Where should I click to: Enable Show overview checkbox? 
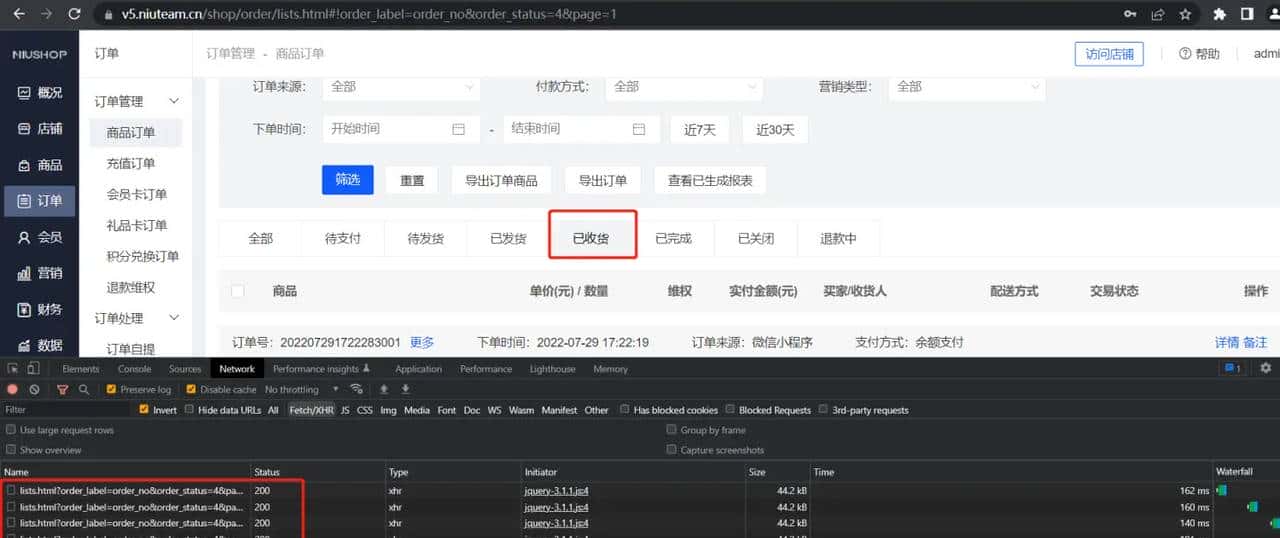click(x=11, y=450)
